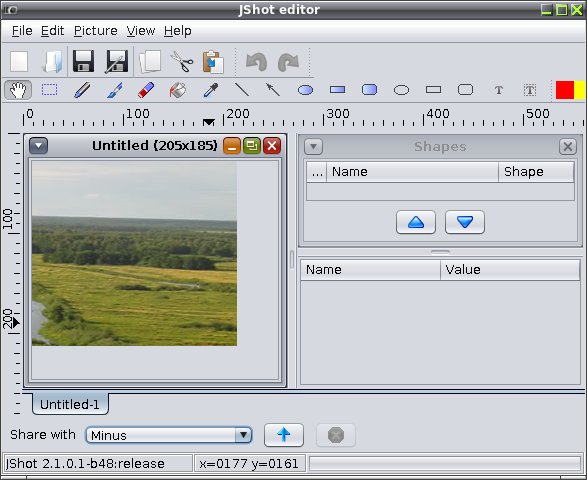Select the Arrow drawing tool
Viewport: 587px width, 480px height.
[273, 90]
